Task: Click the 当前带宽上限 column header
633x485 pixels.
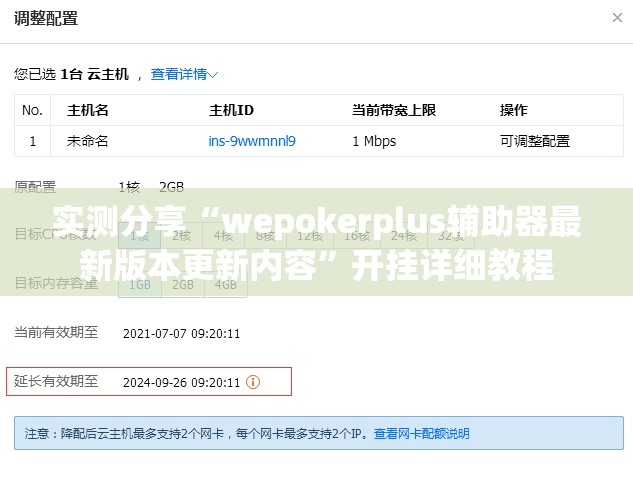Action: tap(394, 110)
